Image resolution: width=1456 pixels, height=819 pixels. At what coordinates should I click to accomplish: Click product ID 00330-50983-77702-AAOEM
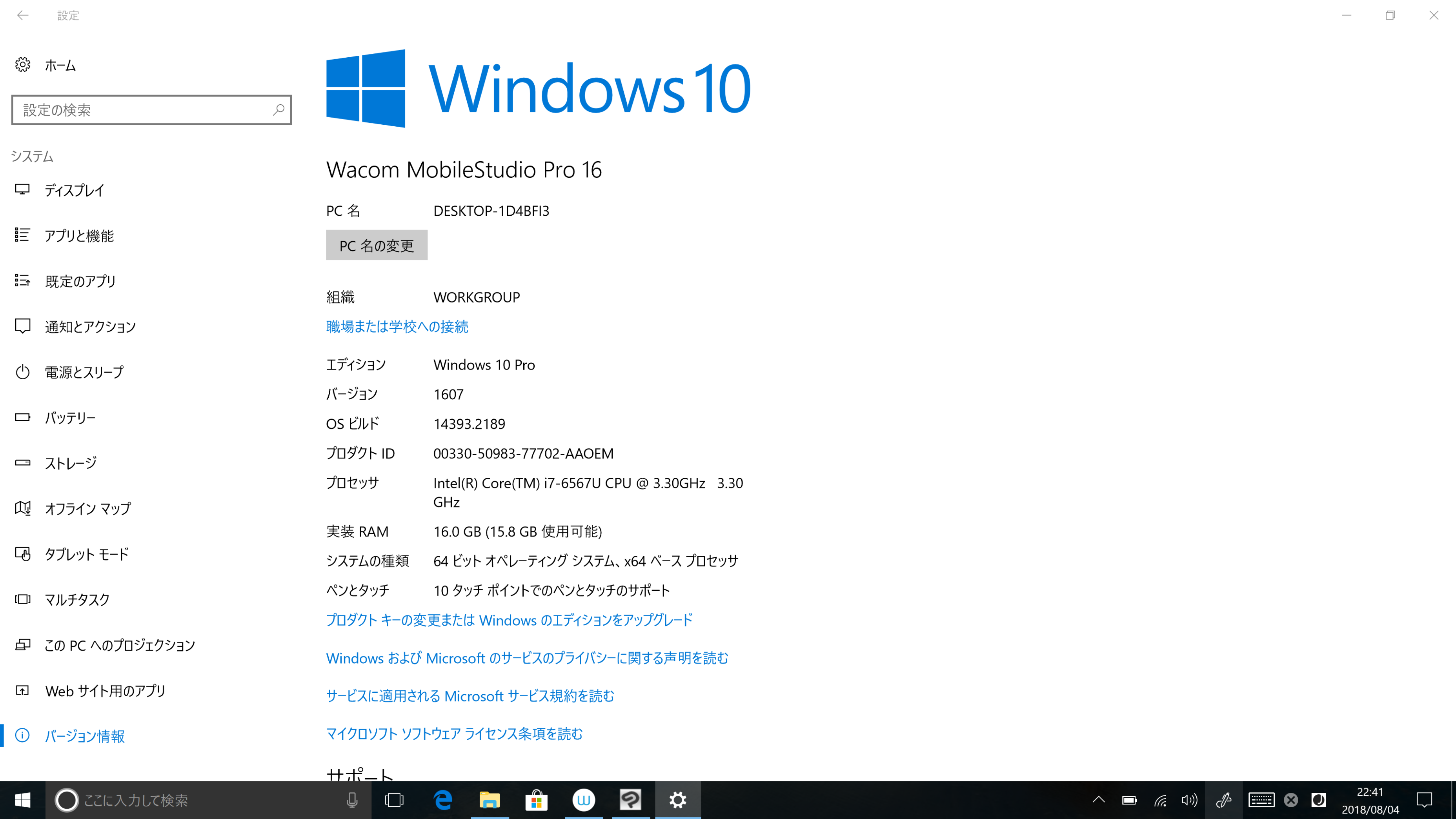[x=523, y=453]
